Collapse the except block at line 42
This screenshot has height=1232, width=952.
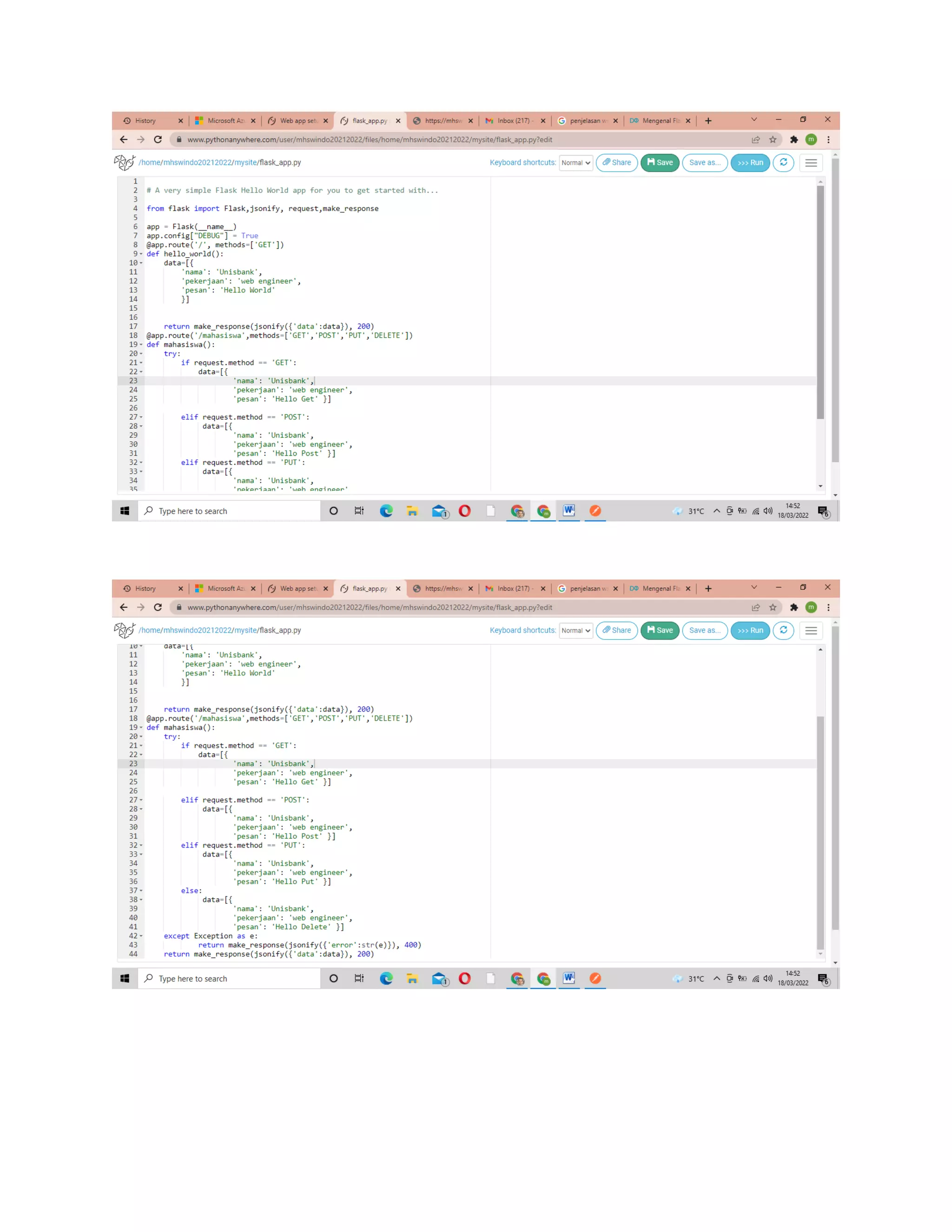point(141,936)
